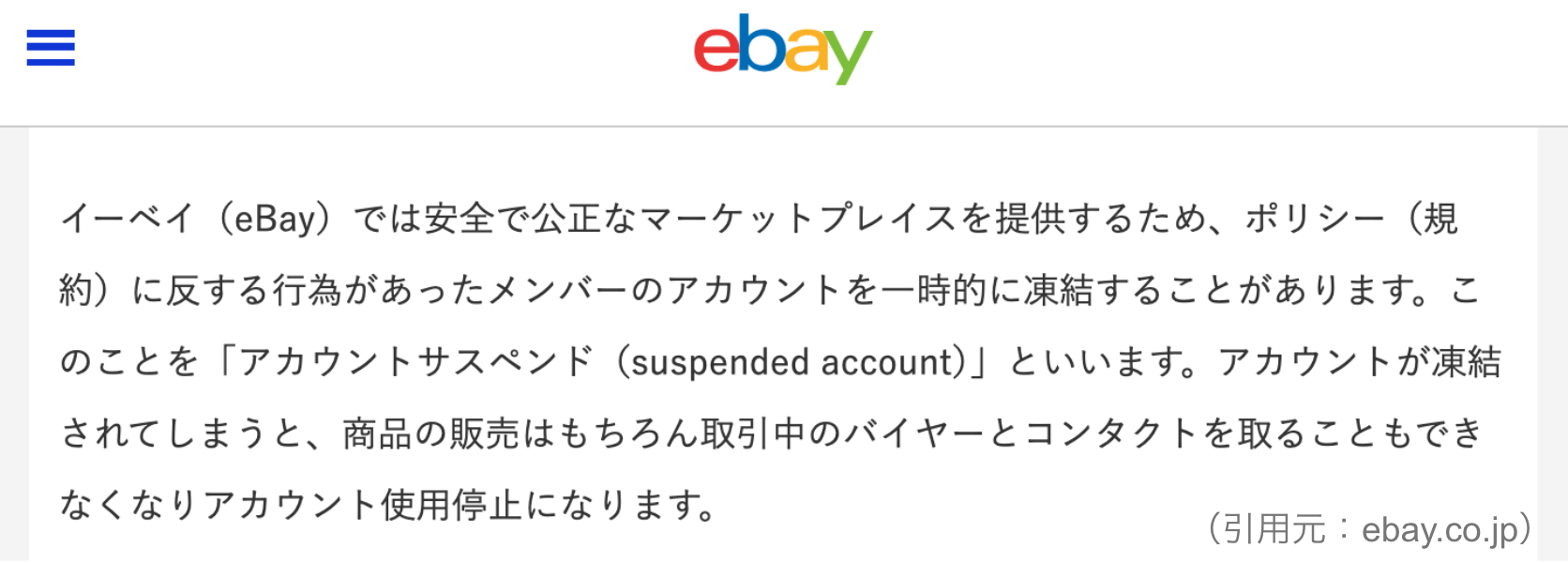
Task: Click the green 'y' of the eBay logo
Action: click(x=849, y=56)
